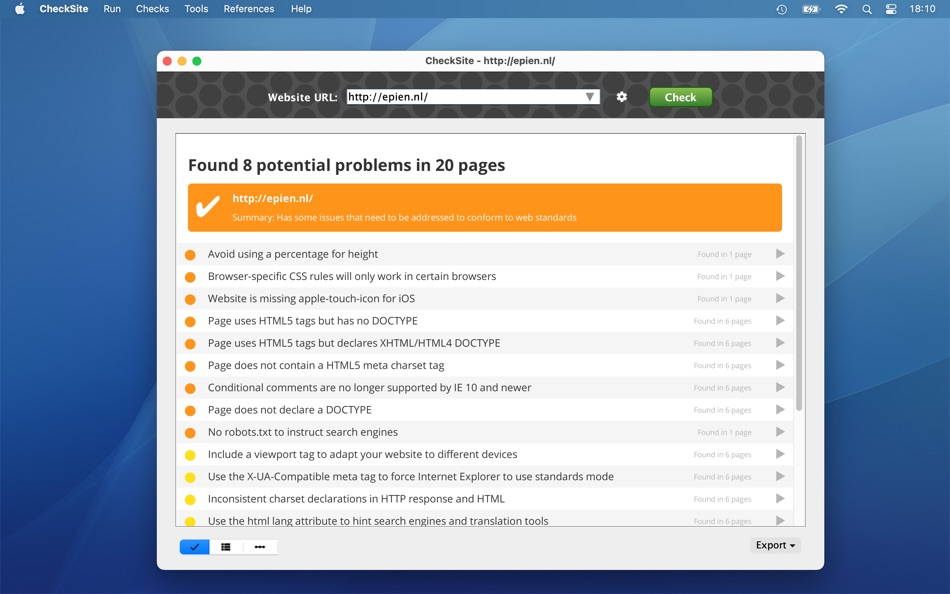Click yellow dot for viewport tag issue
Screen dimensions: 950x594
[190, 455]
